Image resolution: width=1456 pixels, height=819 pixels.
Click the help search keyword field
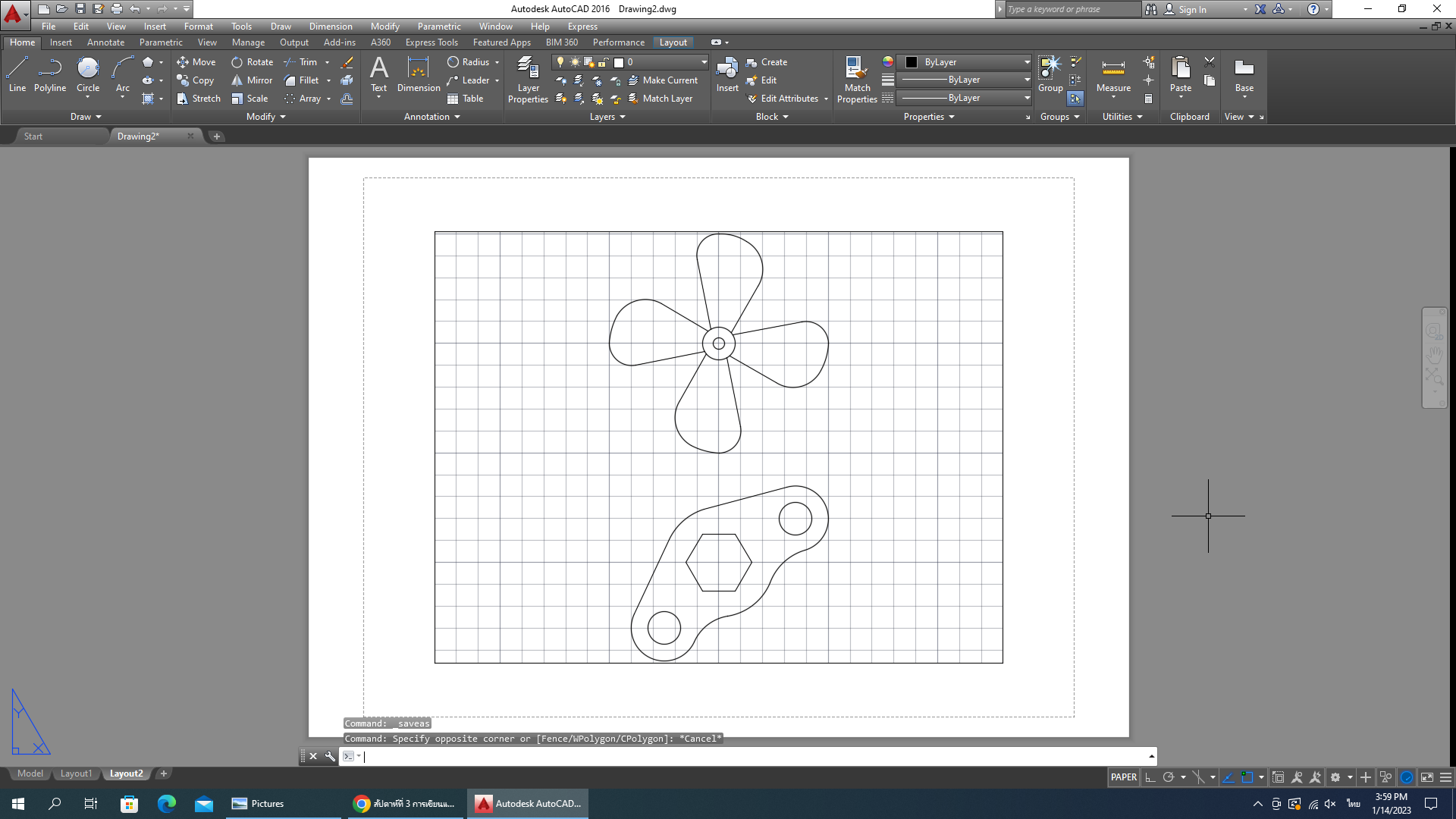(1072, 9)
